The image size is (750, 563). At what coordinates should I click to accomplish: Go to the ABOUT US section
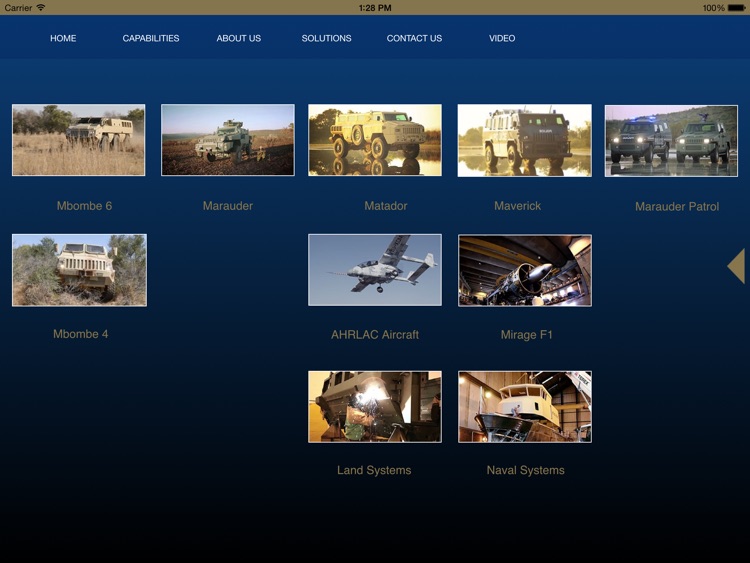[239, 38]
